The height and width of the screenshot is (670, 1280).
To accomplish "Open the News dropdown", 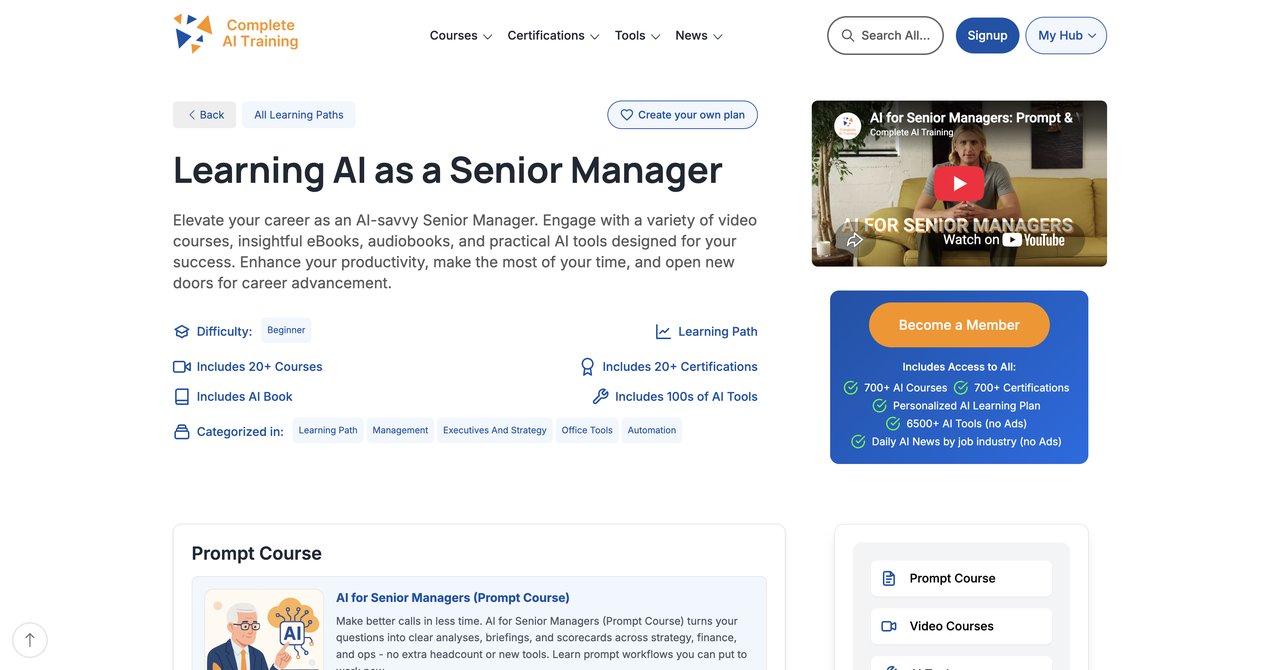I will [699, 36].
